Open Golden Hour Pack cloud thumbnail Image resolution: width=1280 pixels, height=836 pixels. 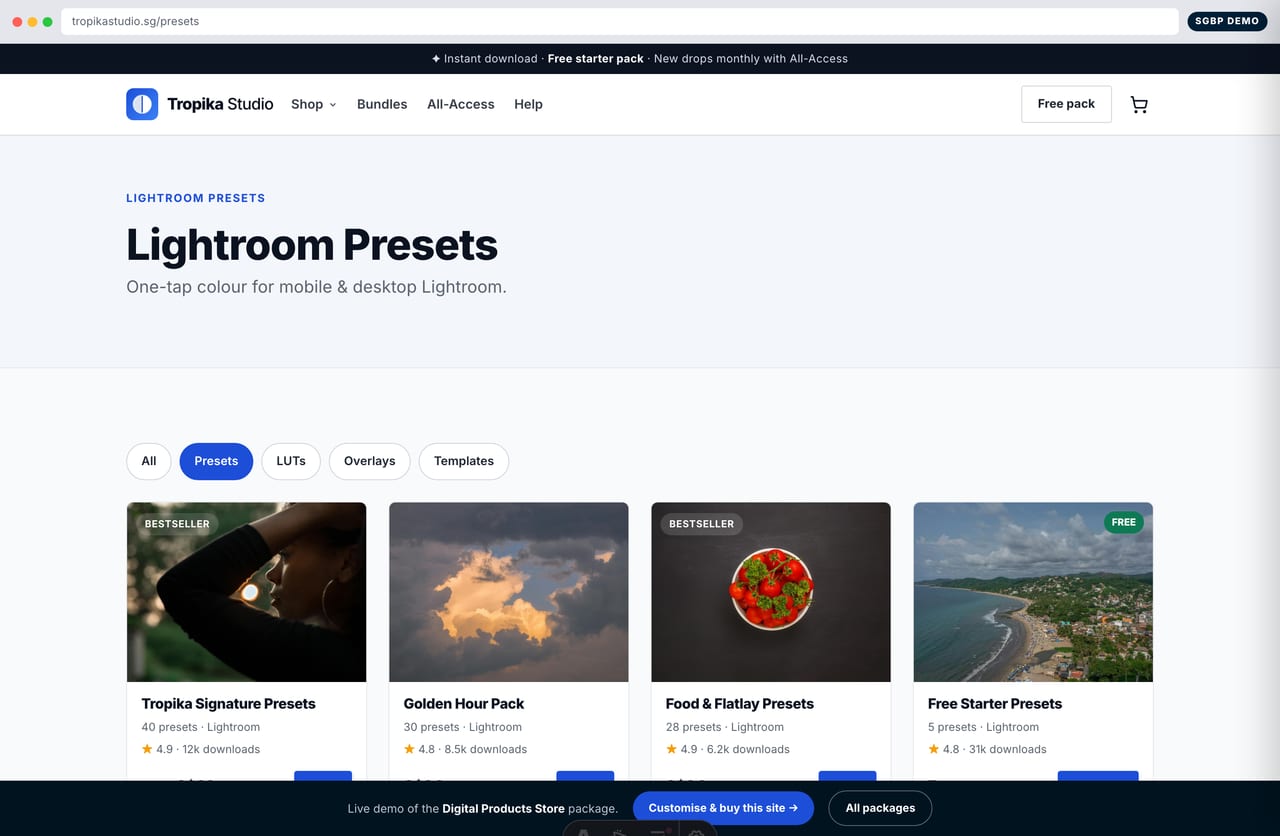509,592
